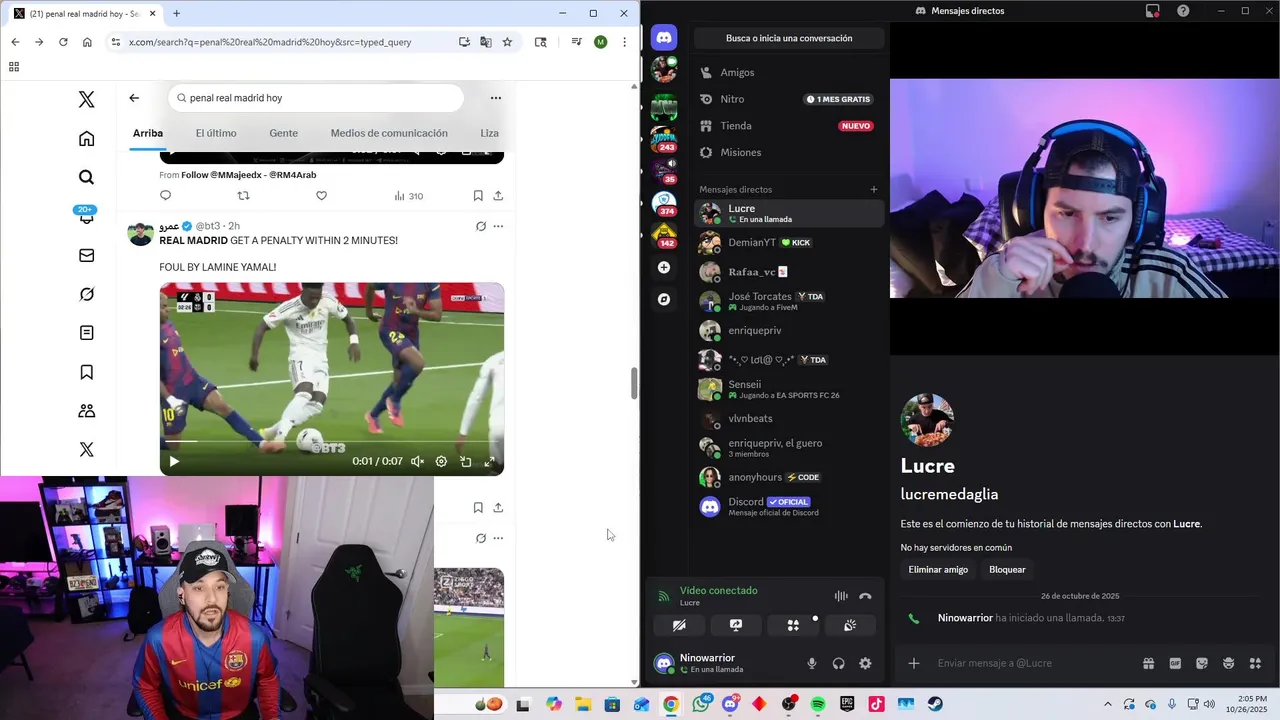Image resolution: width=1280 pixels, height=720 pixels.
Task: Disconnect from the Discord call
Action: [x=865, y=596]
